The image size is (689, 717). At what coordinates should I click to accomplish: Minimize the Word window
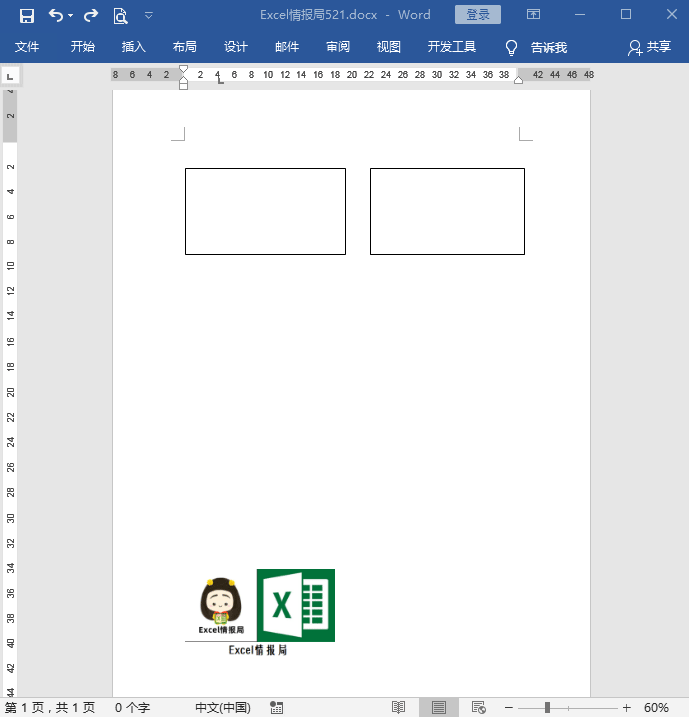coord(580,15)
